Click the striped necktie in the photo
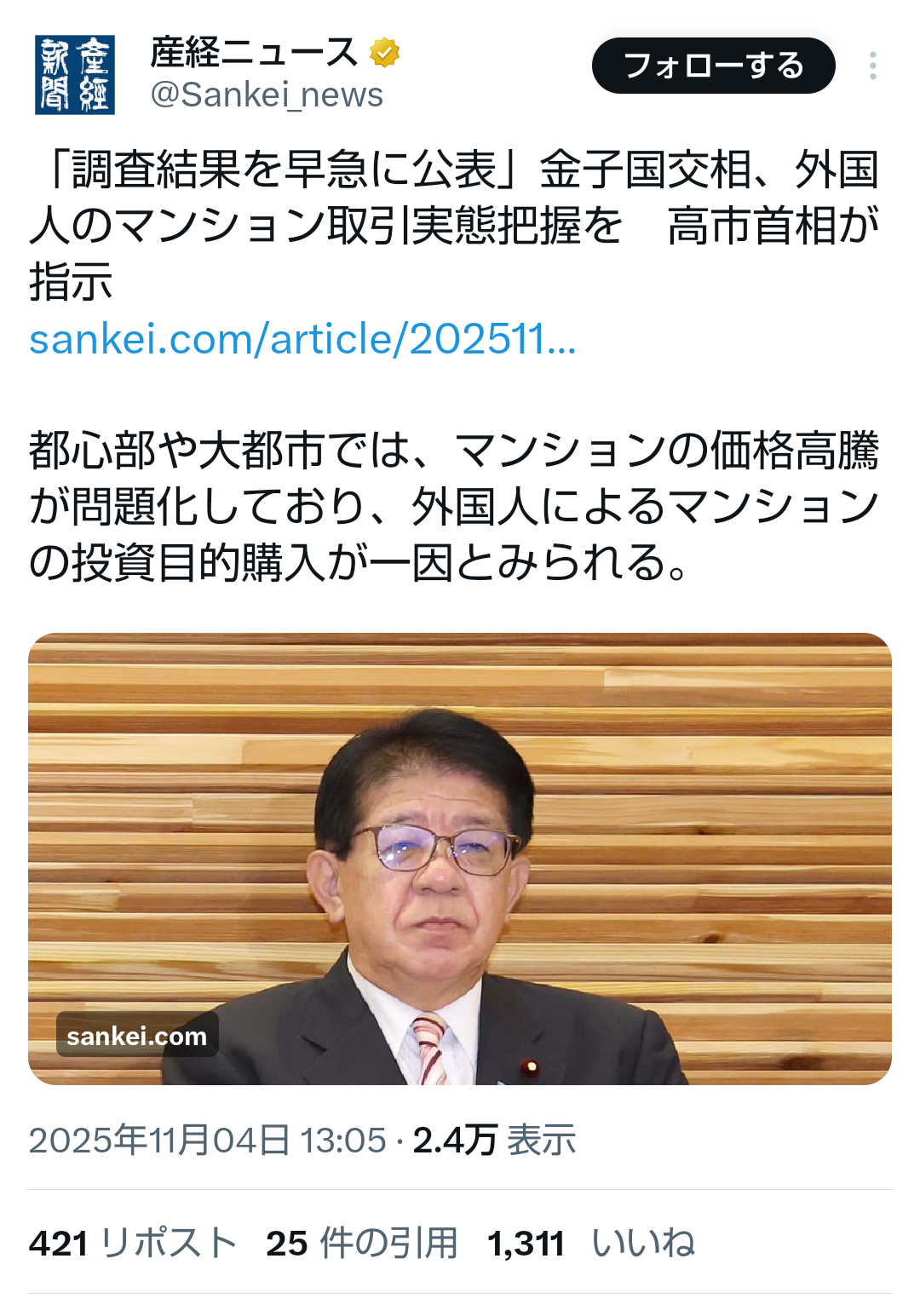 coord(431,1050)
